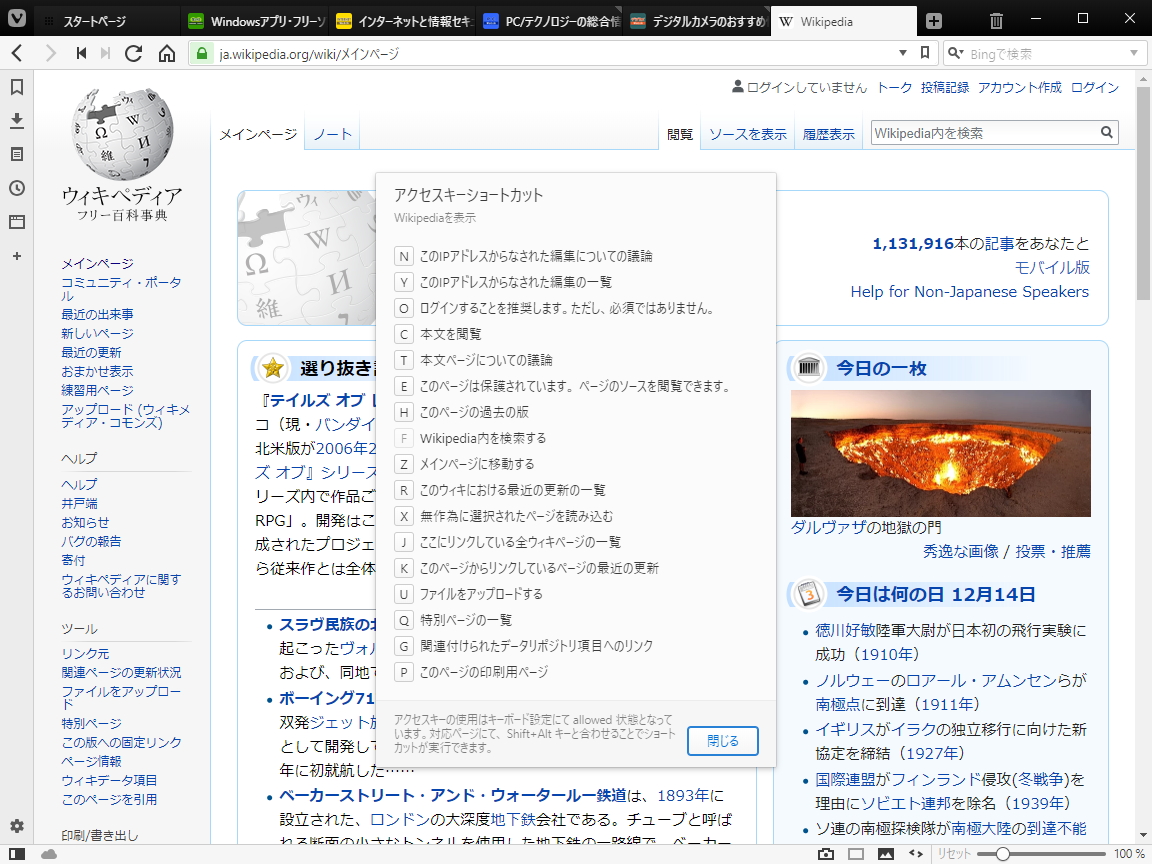
Task: Toggle tab tiling in the status bar
Action: pos(855,854)
